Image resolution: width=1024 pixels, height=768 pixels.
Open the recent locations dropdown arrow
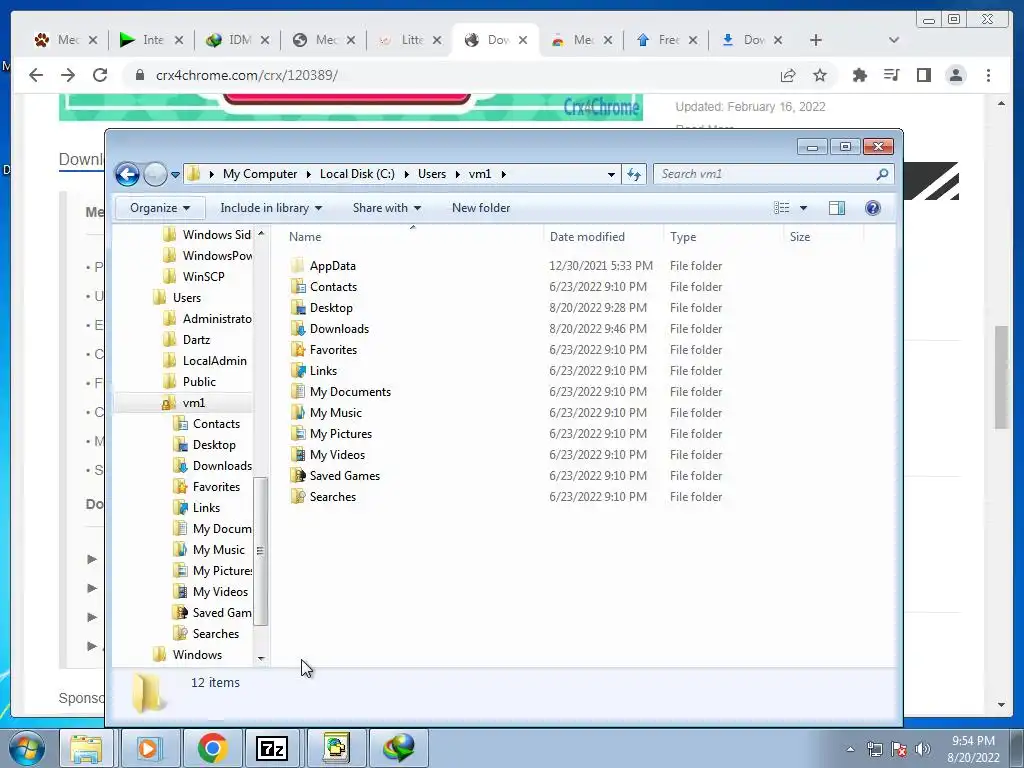coord(175,174)
